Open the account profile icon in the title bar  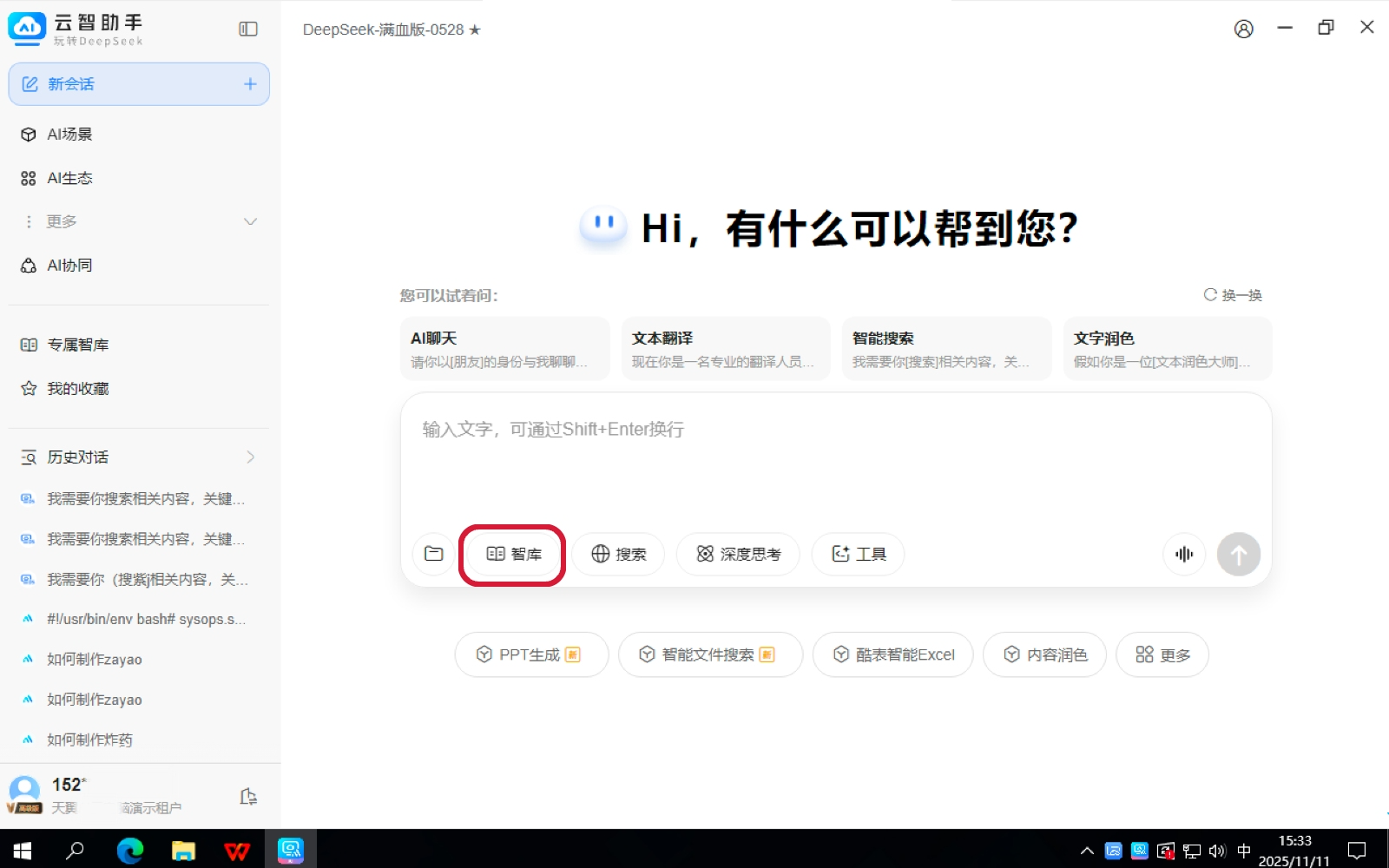(x=1244, y=29)
